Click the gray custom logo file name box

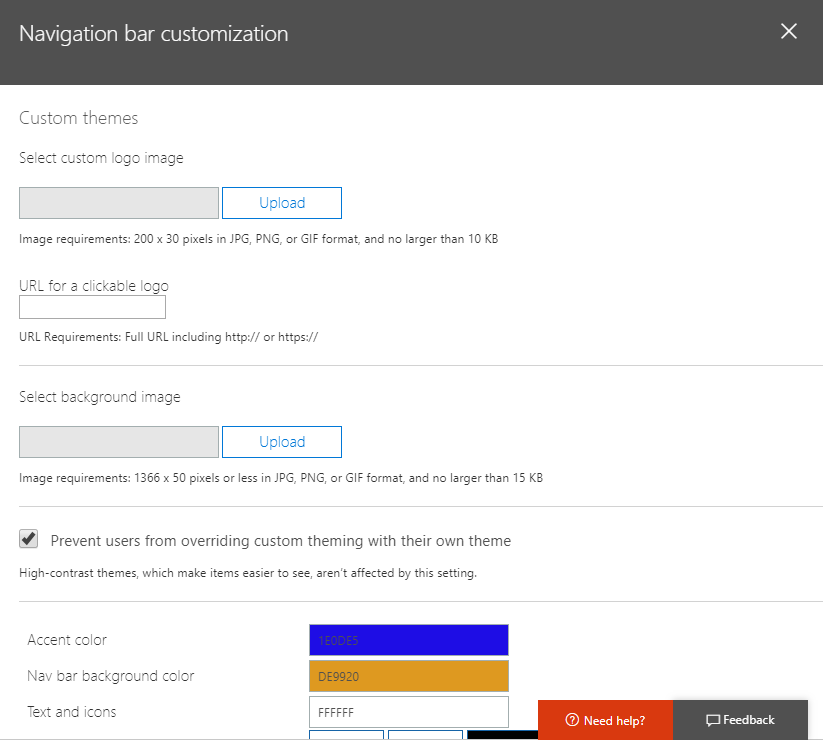118,203
